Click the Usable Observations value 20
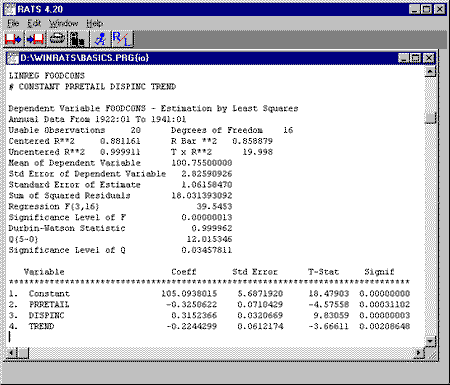Screen dimensions: 450x385 pos(136,130)
